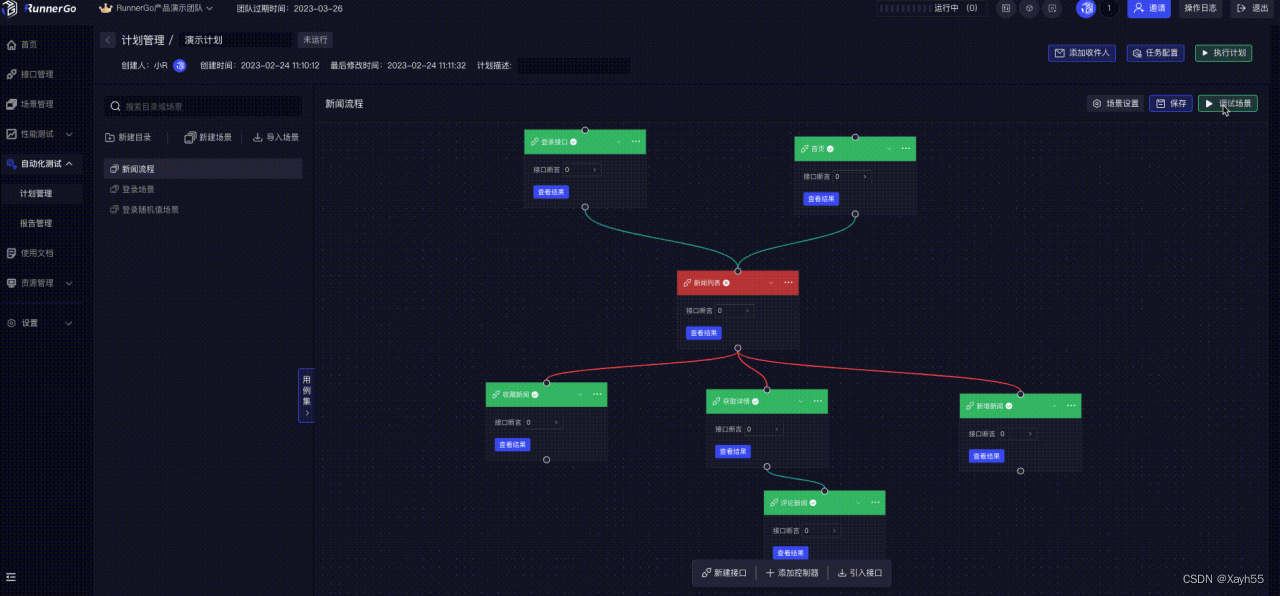Click the 用例集 tab on canvas edge
Image resolution: width=1280 pixels, height=596 pixels.
pyautogui.click(x=305, y=393)
